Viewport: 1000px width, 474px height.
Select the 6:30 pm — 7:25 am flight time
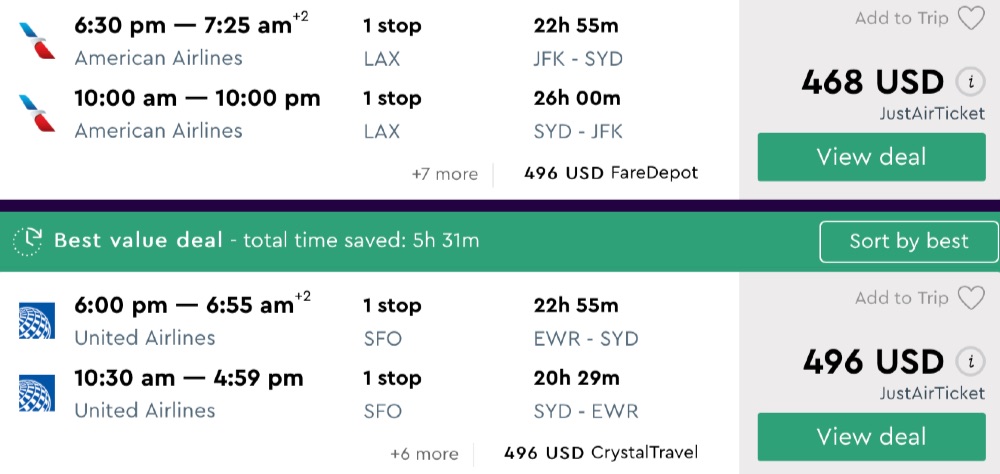pyautogui.click(x=183, y=27)
